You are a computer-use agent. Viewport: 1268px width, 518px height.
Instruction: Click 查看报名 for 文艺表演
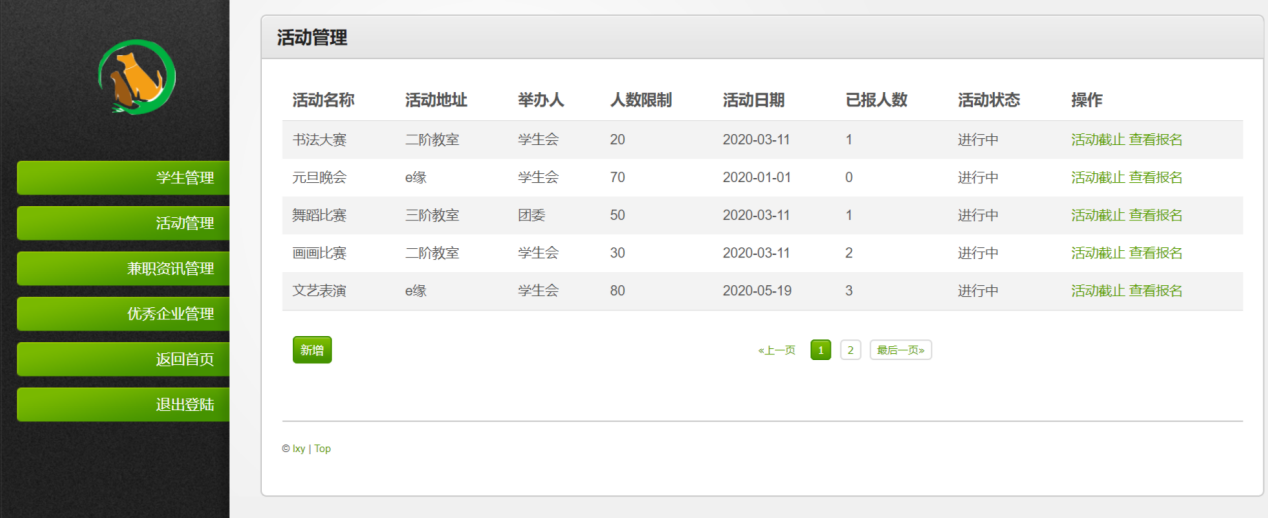(1156, 291)
